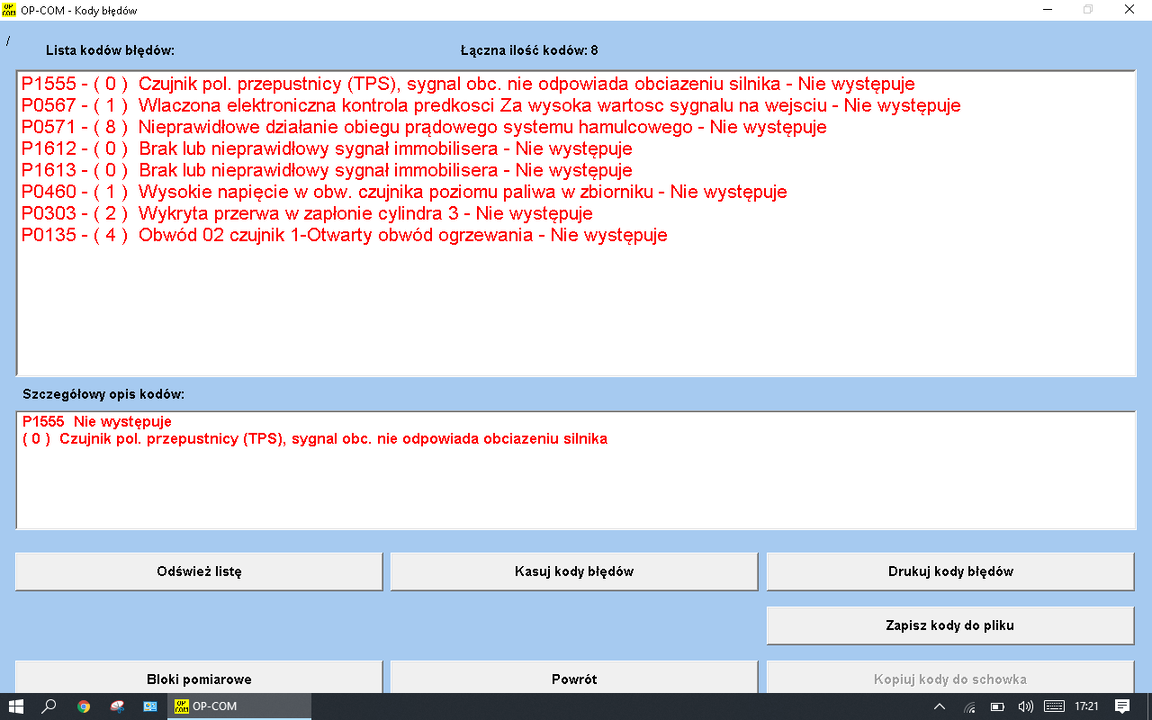
Task: Open the notification Action Center
Action: pyautogui.click(x=1122, y=707)
